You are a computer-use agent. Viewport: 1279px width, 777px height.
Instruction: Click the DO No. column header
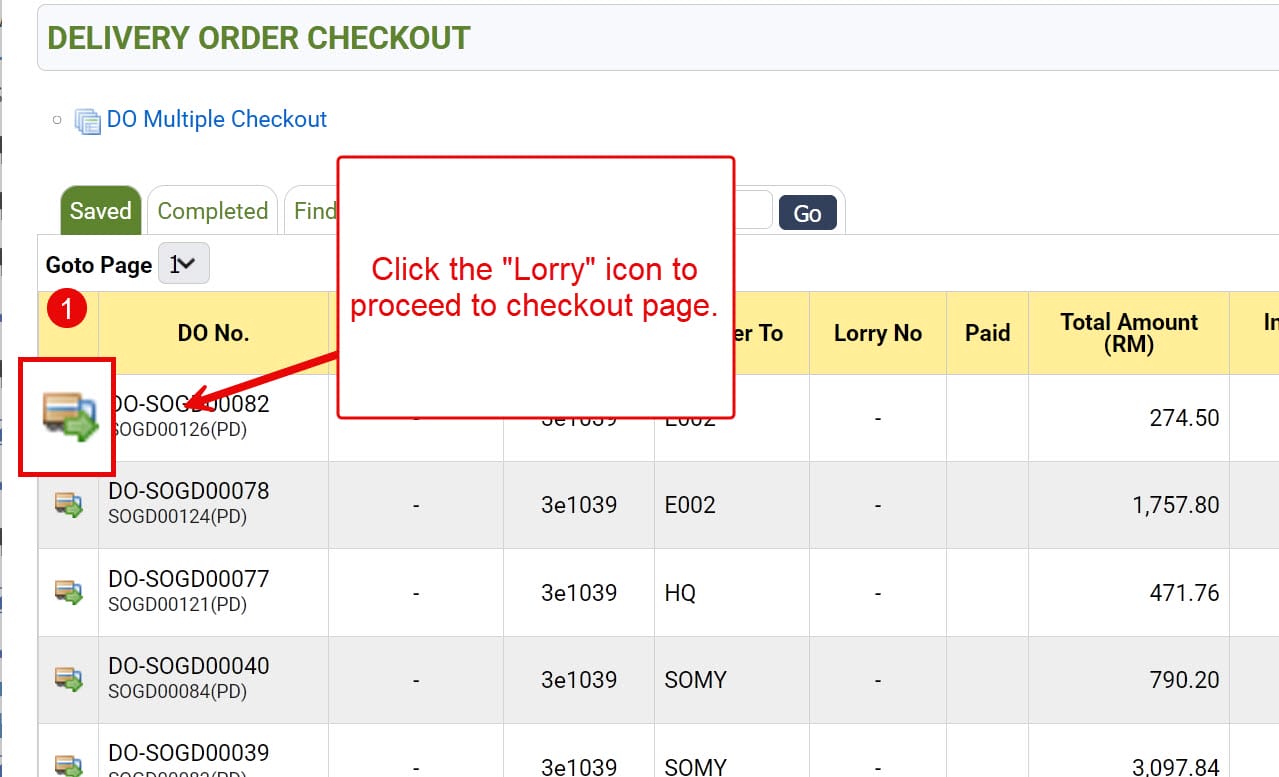(213, 333)
